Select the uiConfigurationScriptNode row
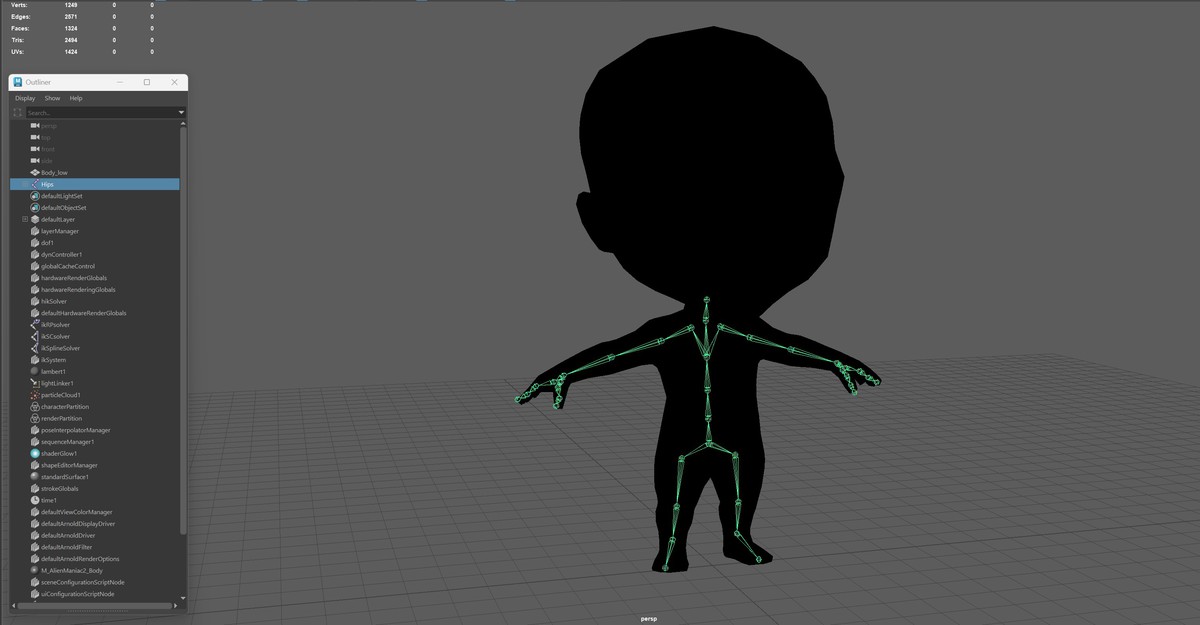1200x625 pixels. pos(95,594)
